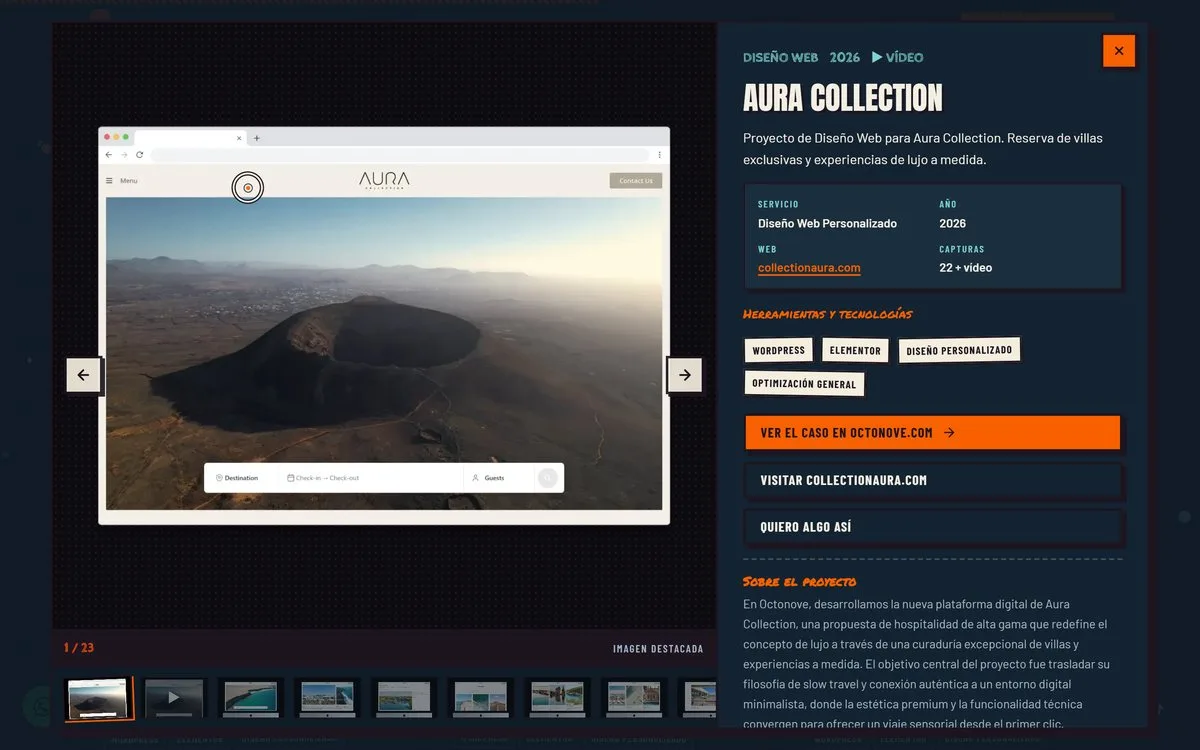Click the 'Diseño Web Personalizado' service value
This screenshot has width=1200, height=750.
[x=827, y=224]
